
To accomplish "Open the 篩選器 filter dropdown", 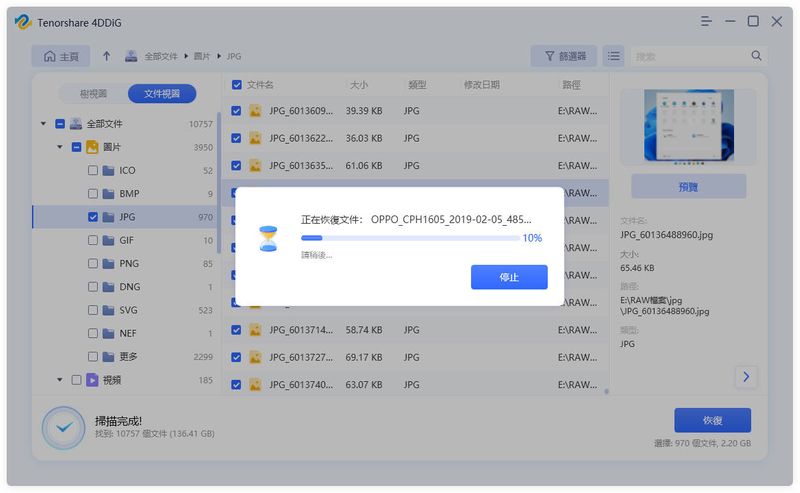I will [564, 56].
